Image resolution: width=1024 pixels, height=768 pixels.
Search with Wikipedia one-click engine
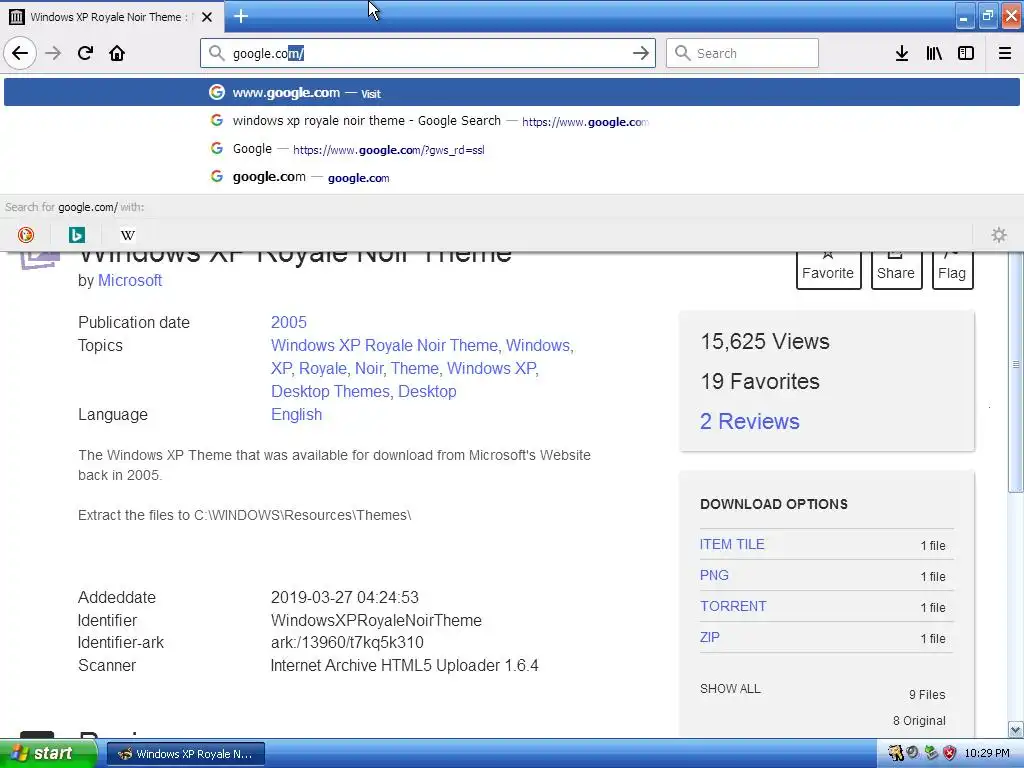128,234
